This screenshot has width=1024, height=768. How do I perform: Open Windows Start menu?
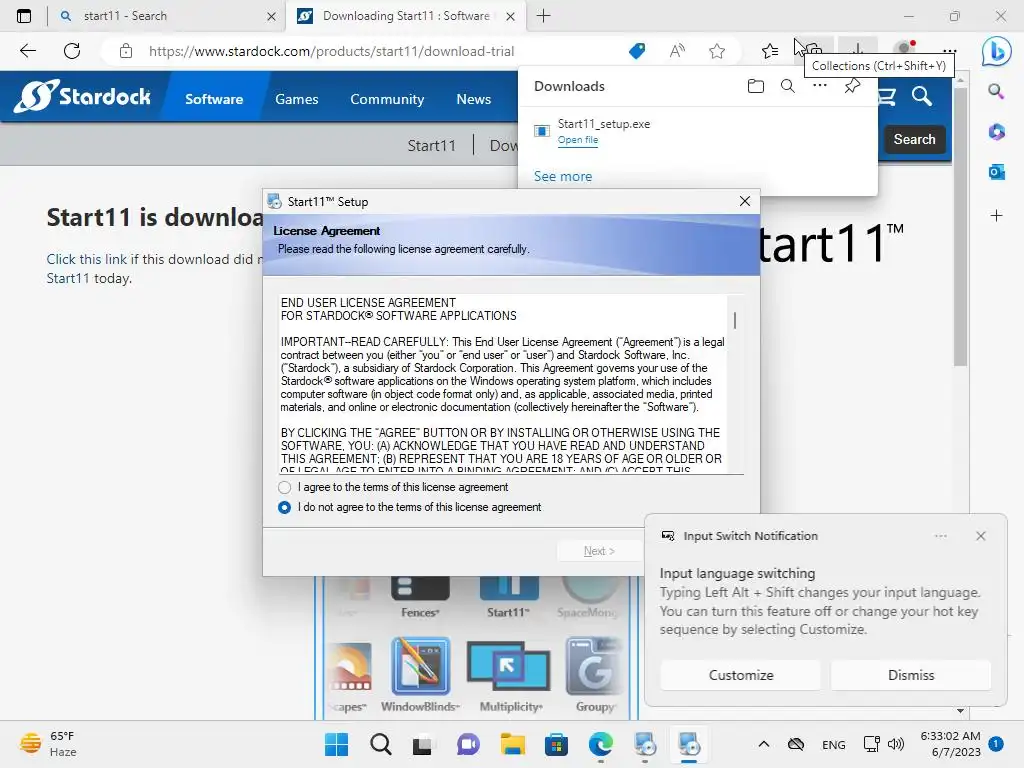point(336,744)
